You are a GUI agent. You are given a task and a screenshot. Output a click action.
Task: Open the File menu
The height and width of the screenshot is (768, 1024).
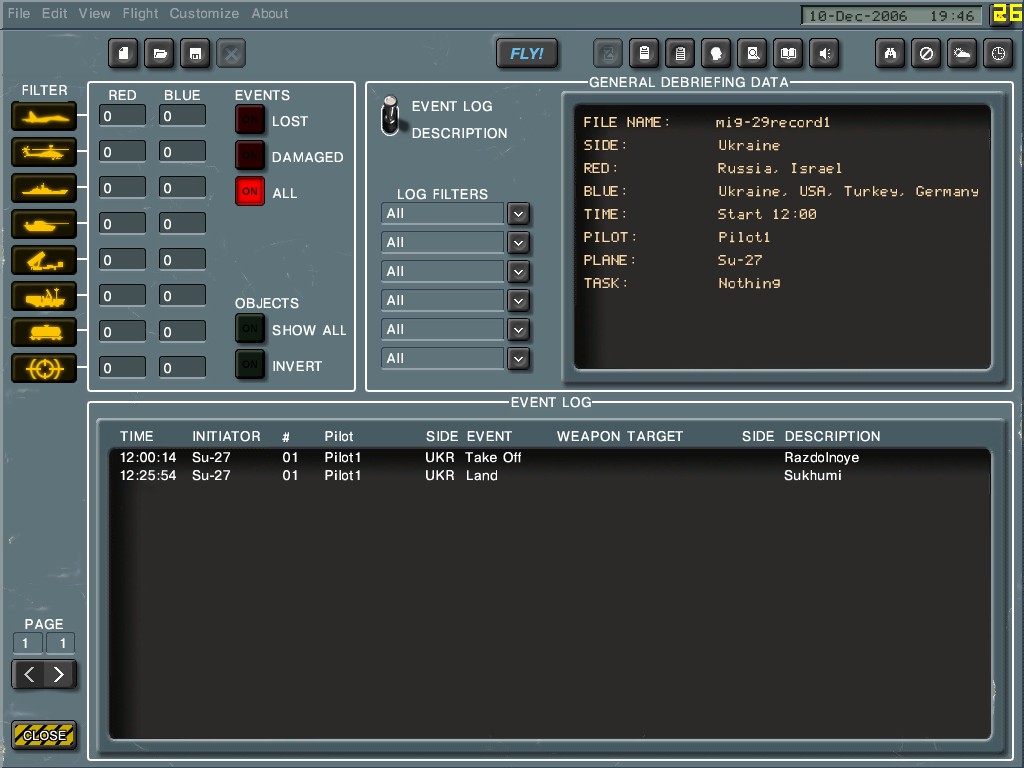(x=19, y=13)
